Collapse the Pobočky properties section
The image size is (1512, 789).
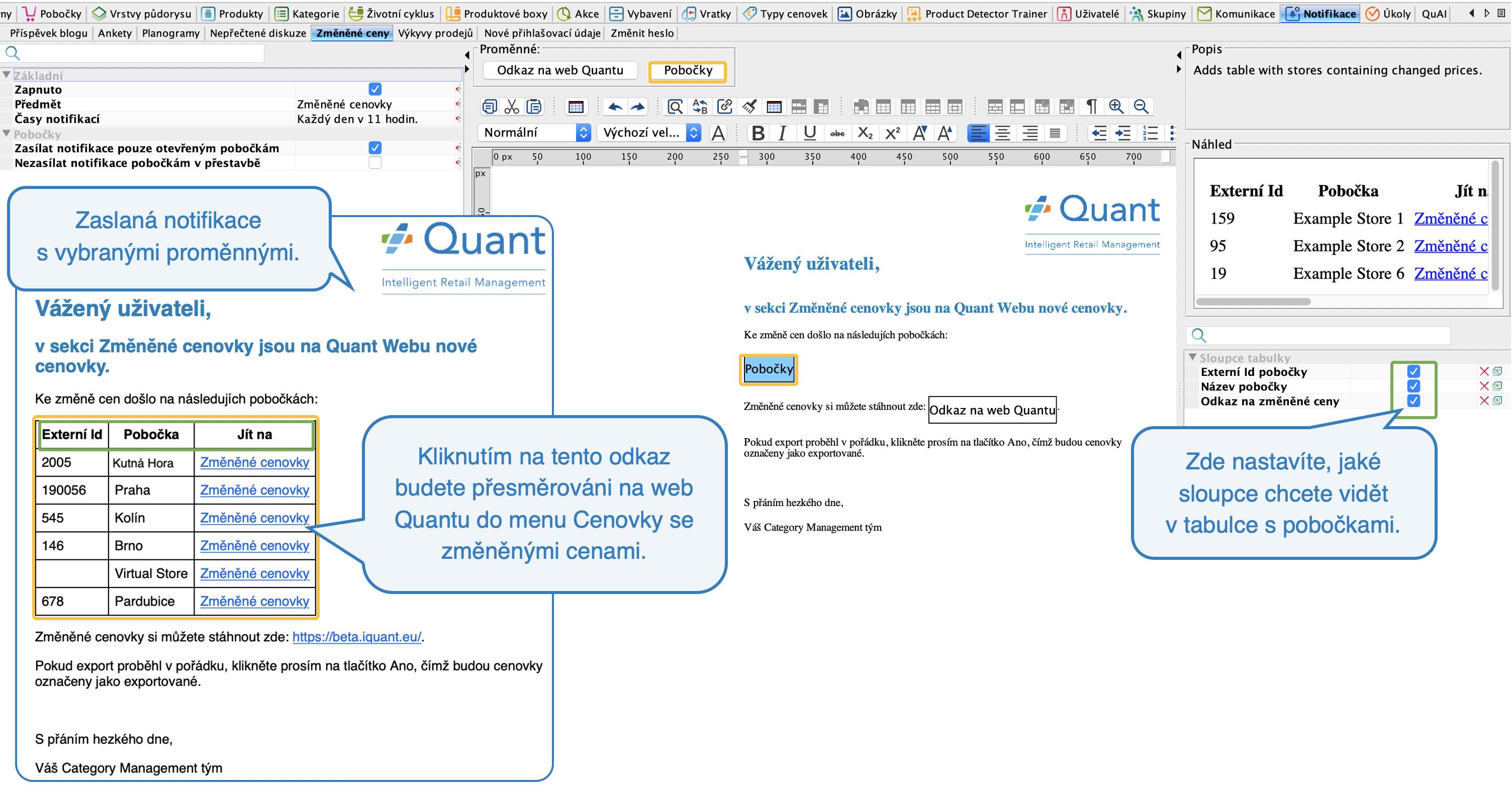(7, 134)
